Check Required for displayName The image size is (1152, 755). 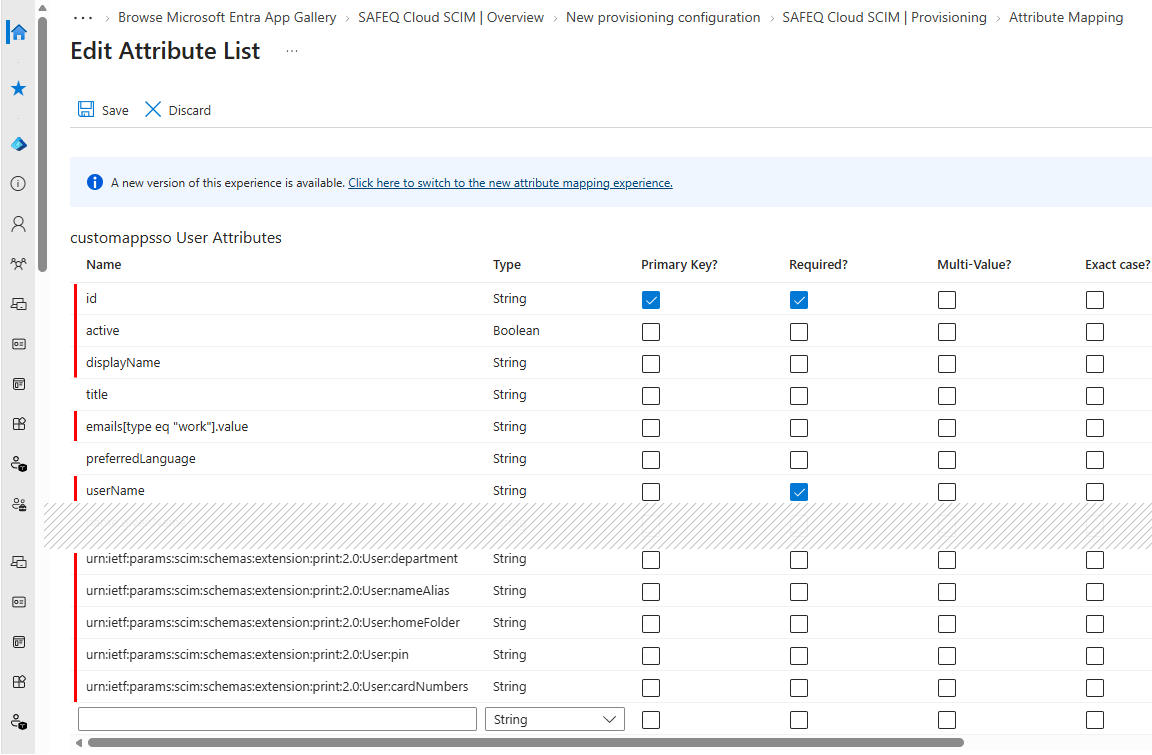point(799,364)
